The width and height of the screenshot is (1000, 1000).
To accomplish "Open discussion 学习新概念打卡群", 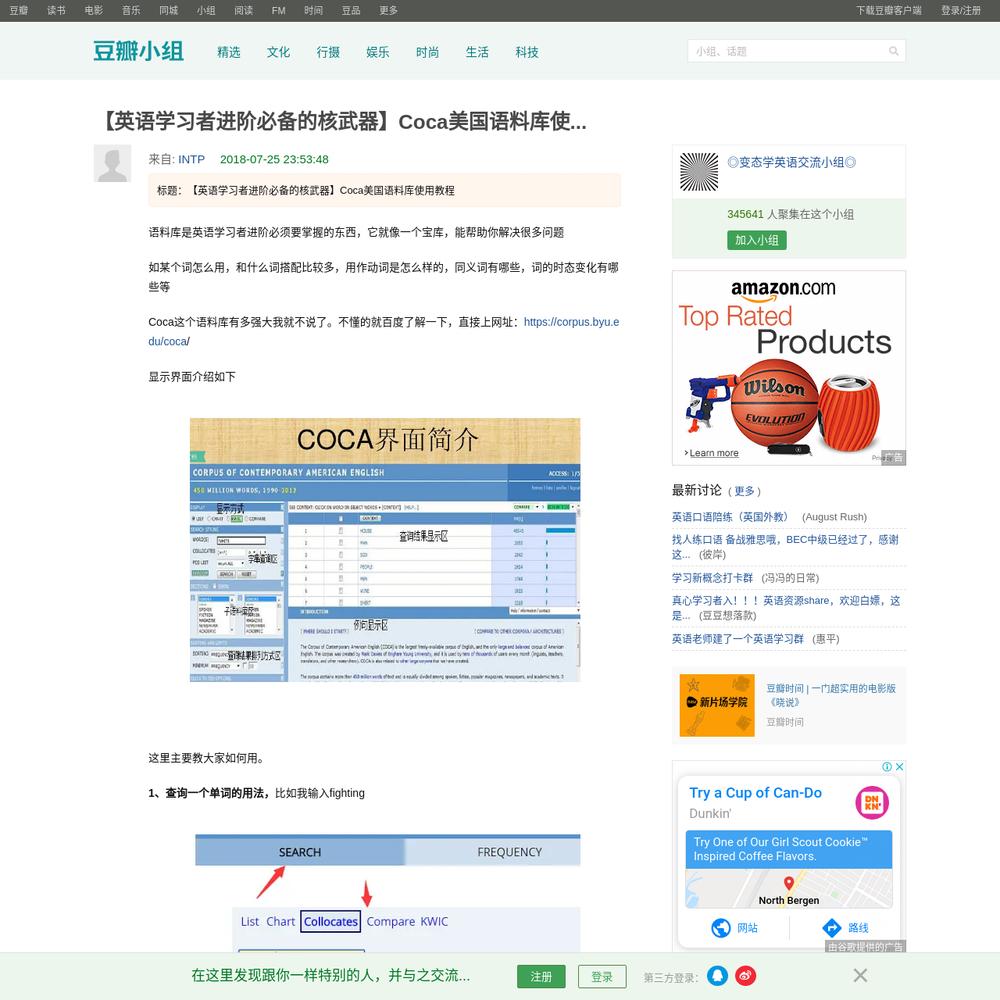I will 712,578.
